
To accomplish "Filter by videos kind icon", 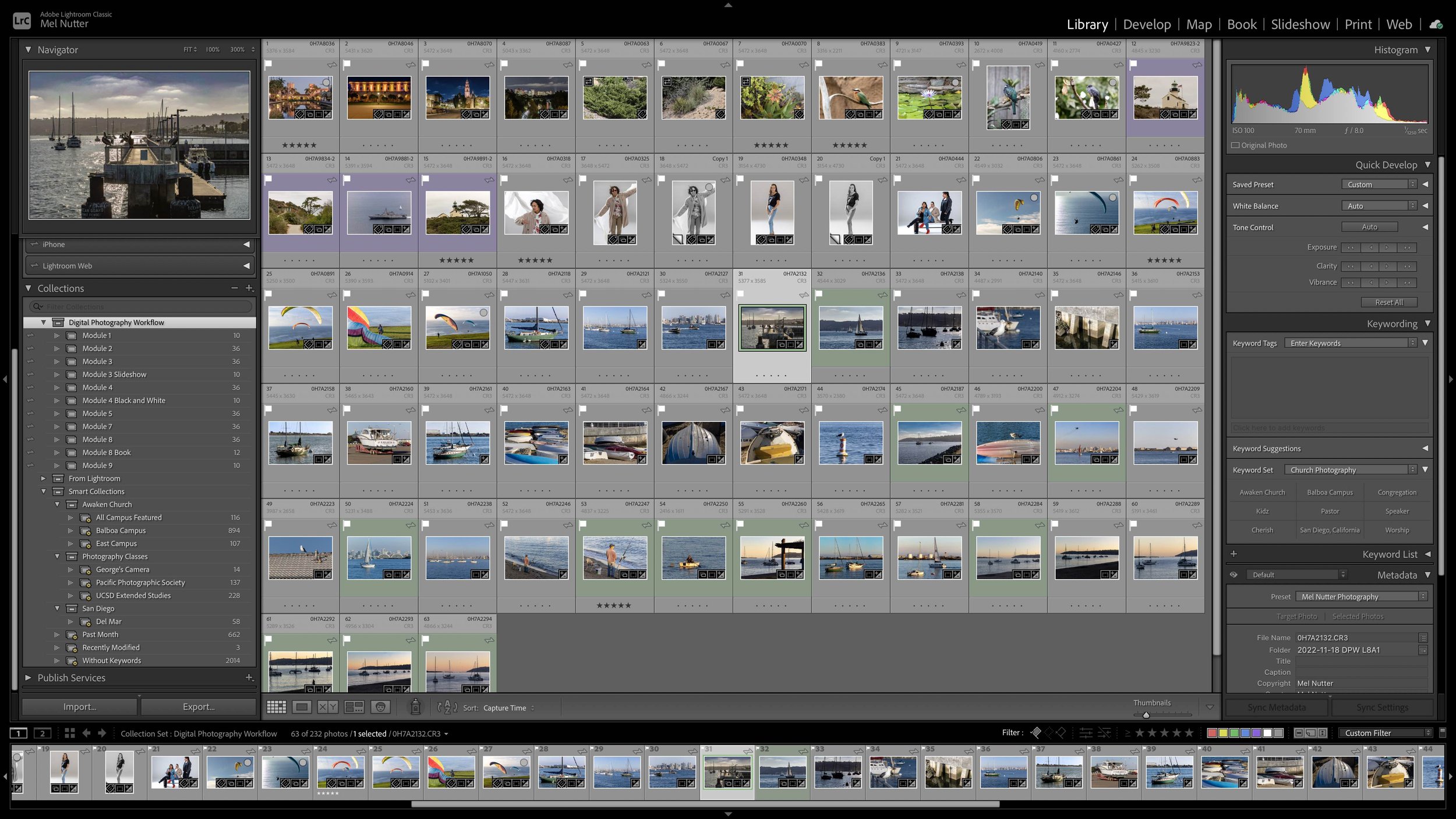I will 1322,733.
